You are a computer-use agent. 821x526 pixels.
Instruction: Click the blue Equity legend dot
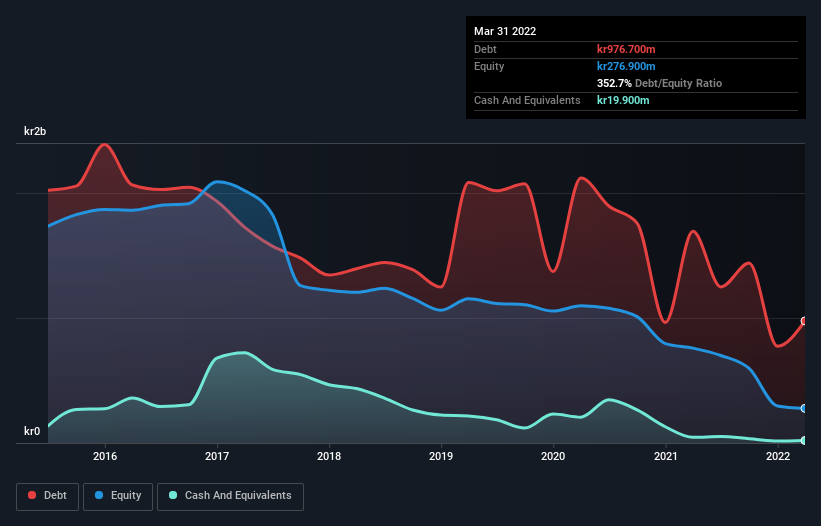click(x=99, y=495)
